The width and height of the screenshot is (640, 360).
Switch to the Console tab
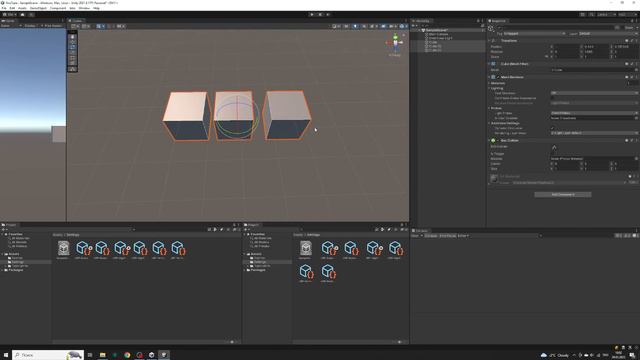coord(420,231)
